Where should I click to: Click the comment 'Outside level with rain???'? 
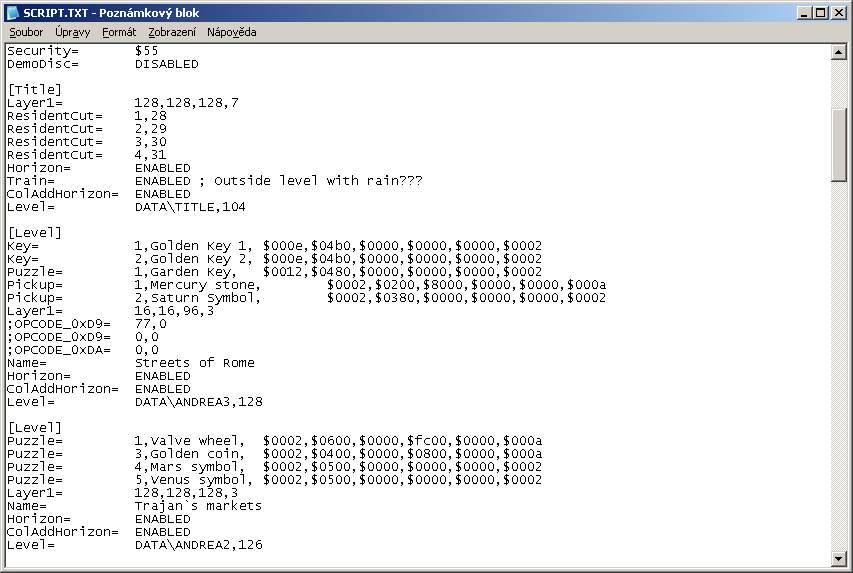[318, 181]
